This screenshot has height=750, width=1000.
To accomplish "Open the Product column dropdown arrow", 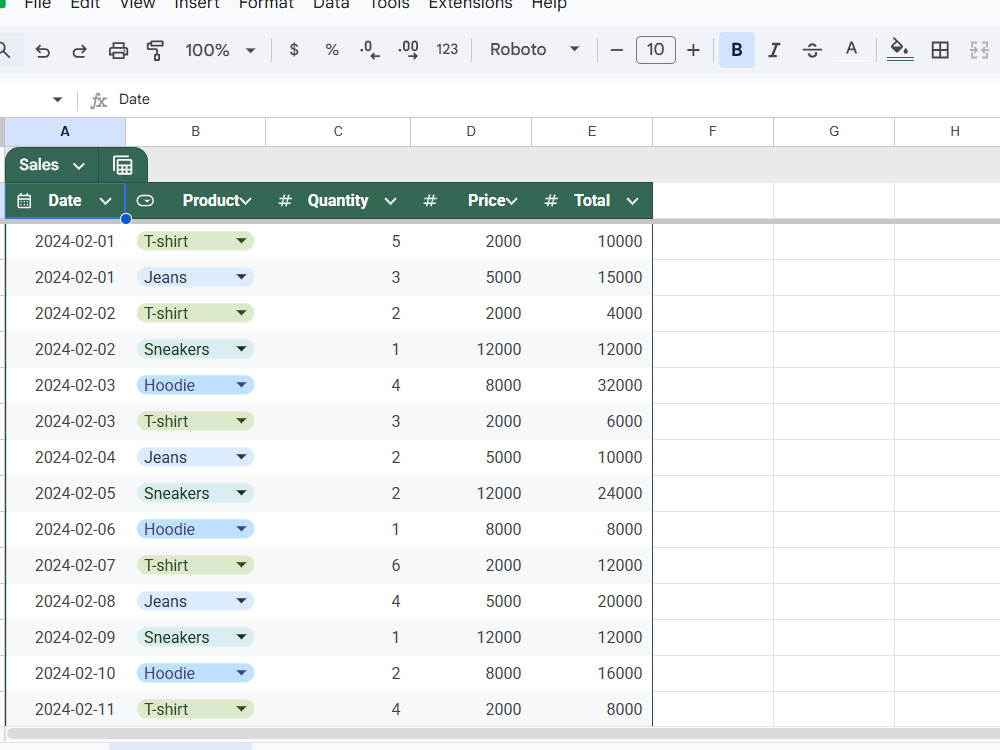I will pos(246,202).
